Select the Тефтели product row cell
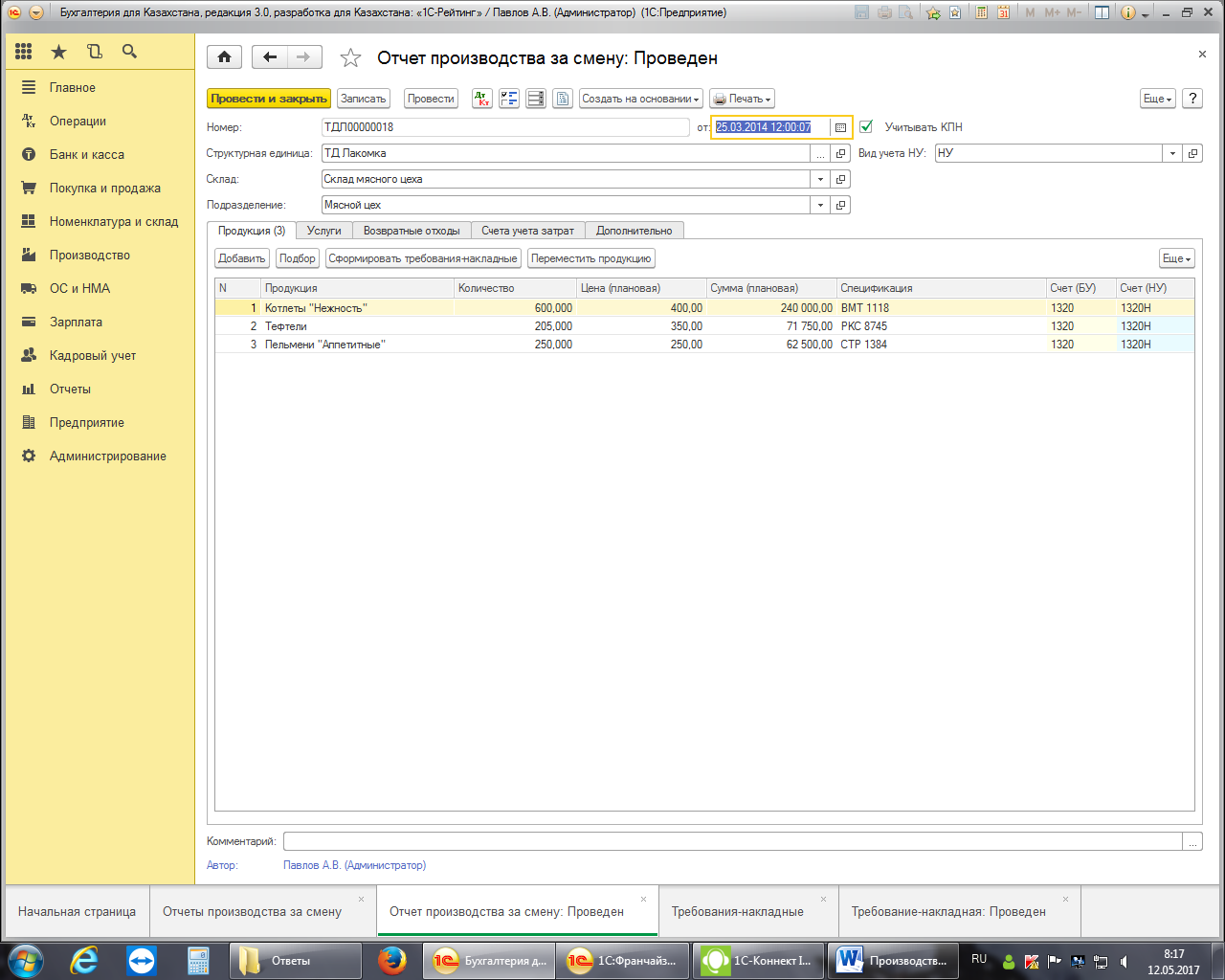 click(357, 326)
